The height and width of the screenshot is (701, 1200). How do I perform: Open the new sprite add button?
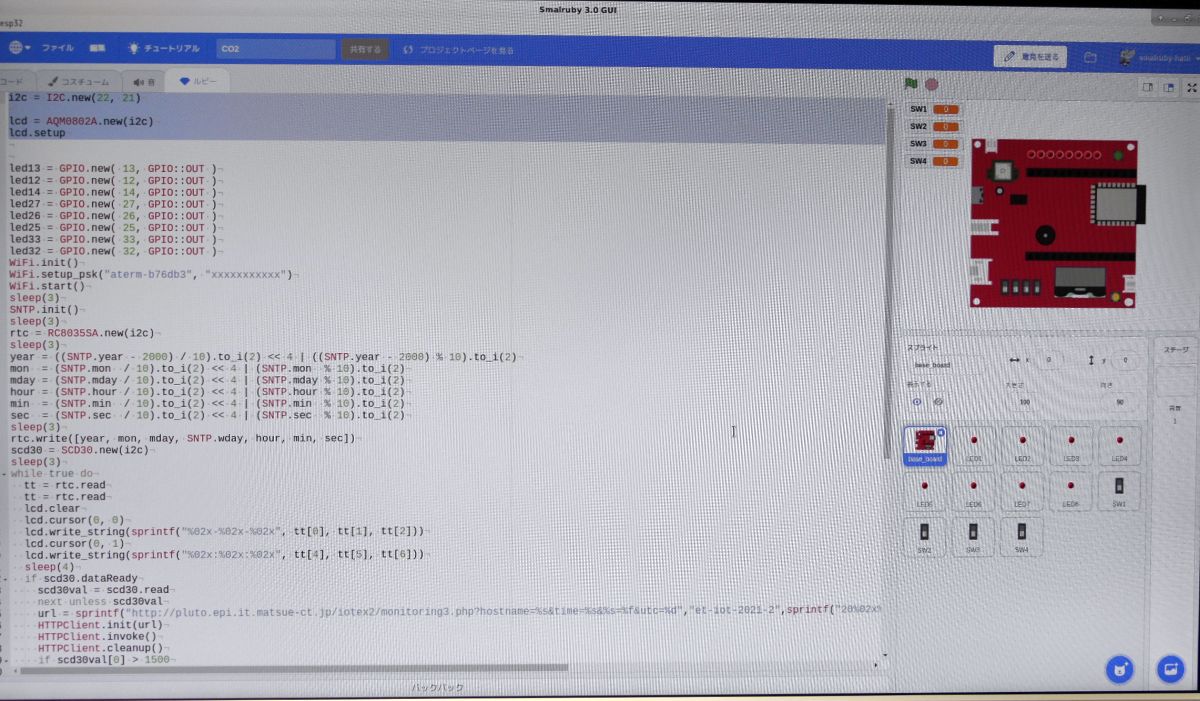point(1121,669)
